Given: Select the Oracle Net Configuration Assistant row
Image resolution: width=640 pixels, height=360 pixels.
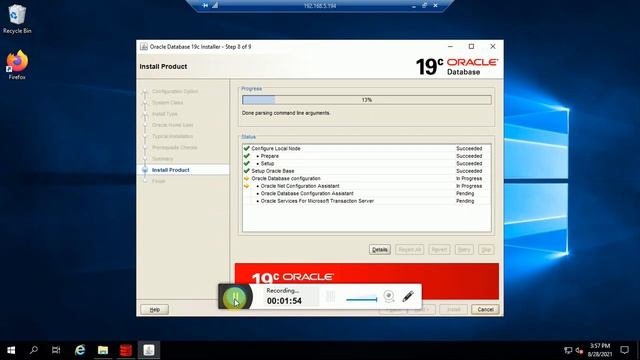Looking at the screenshot, I should (x=367, y=186).
